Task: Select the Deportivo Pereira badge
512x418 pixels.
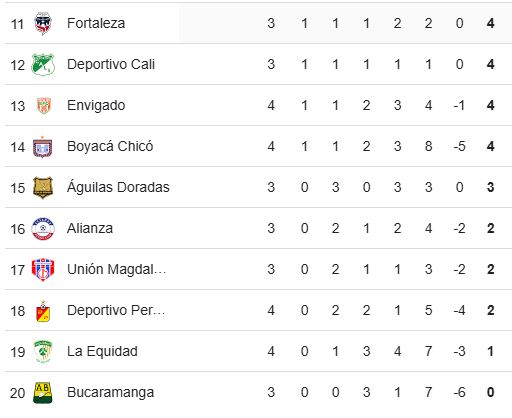Action: click(43, 311)
